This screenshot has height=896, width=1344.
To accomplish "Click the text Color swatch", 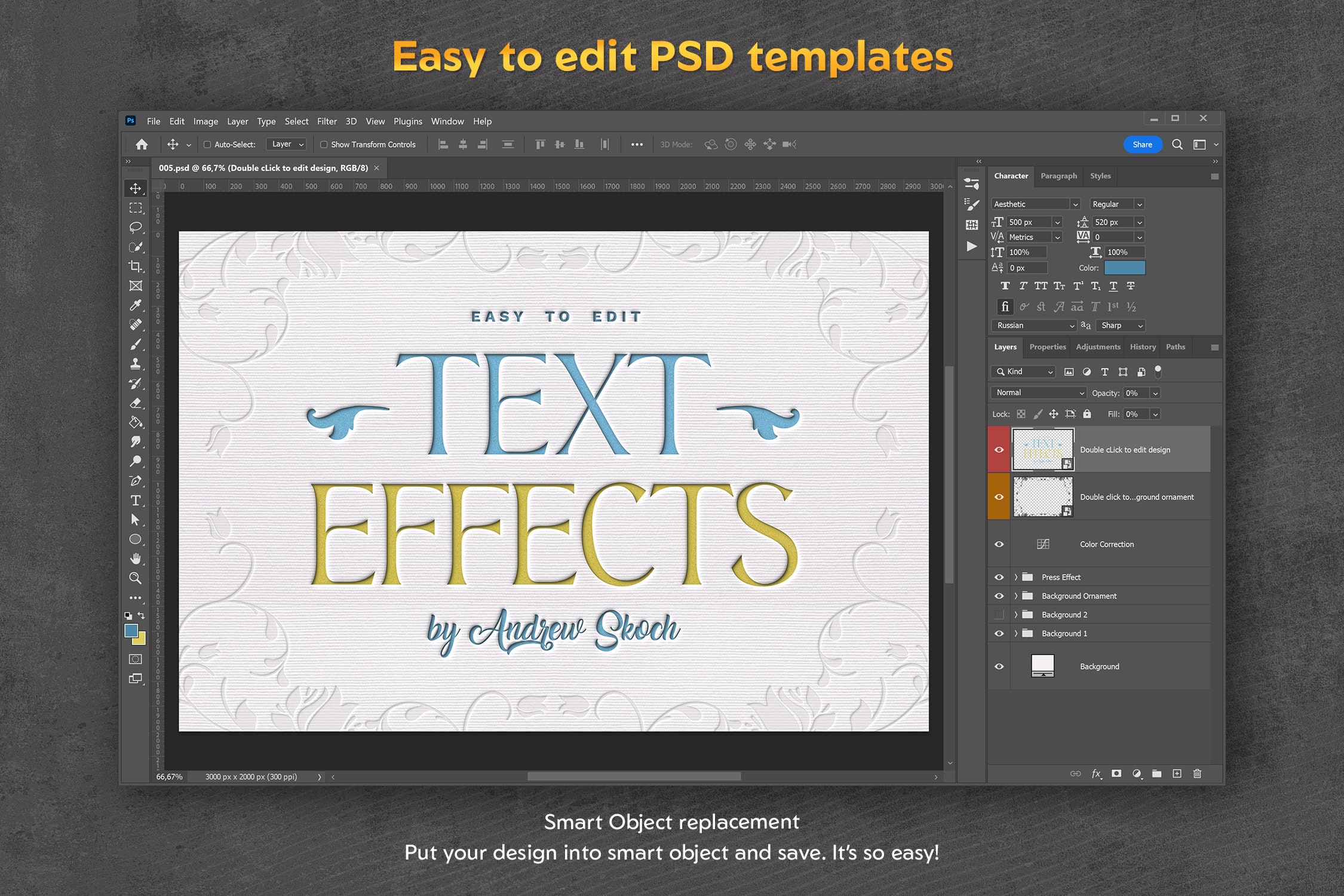I will (1125, 268).
